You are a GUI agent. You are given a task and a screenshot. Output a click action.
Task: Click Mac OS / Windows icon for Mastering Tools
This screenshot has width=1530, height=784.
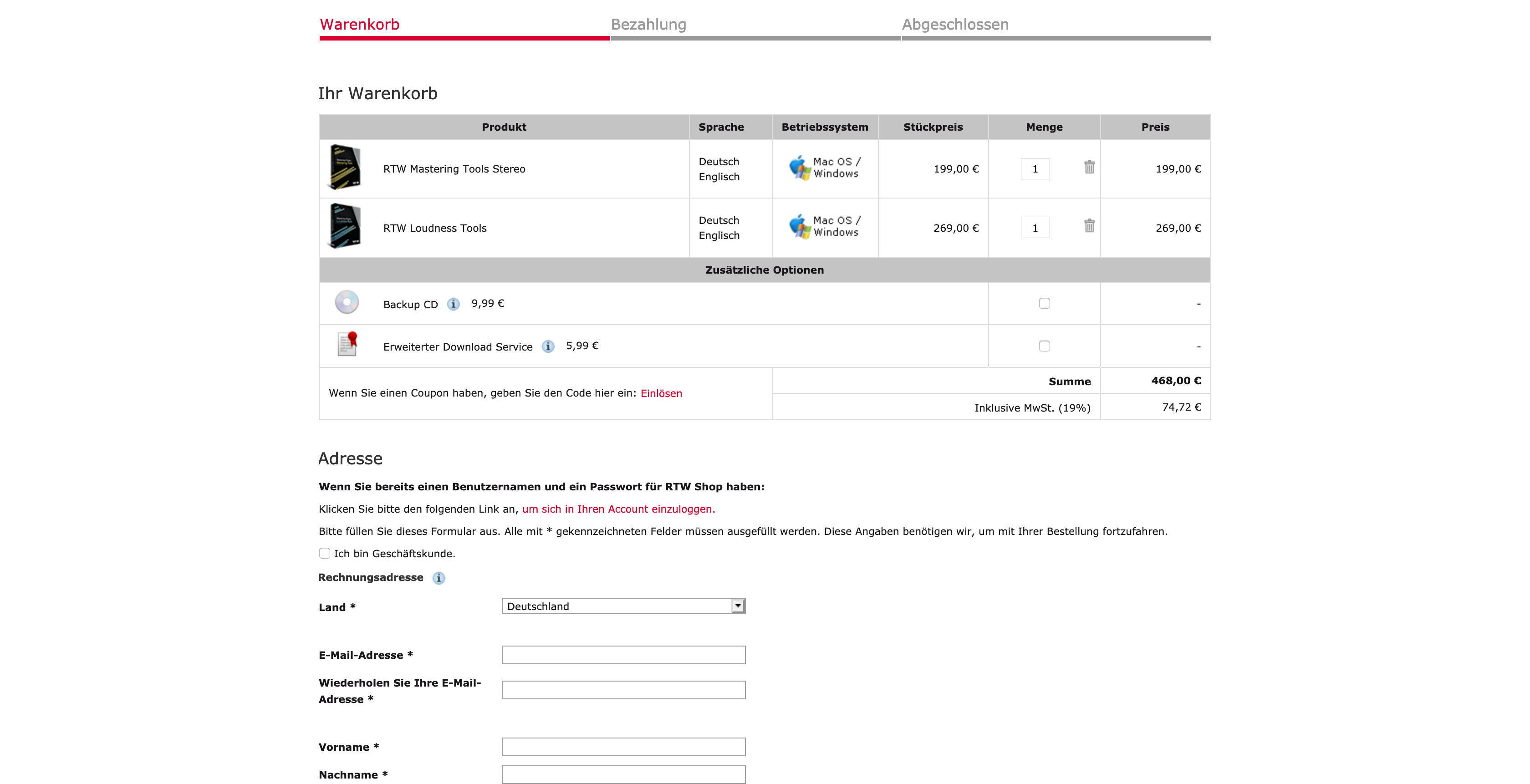824,168
